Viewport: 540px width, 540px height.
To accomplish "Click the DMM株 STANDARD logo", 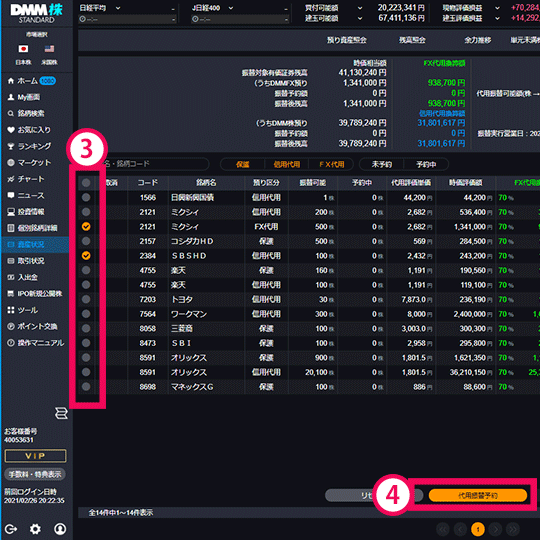I will pos(36,13).
